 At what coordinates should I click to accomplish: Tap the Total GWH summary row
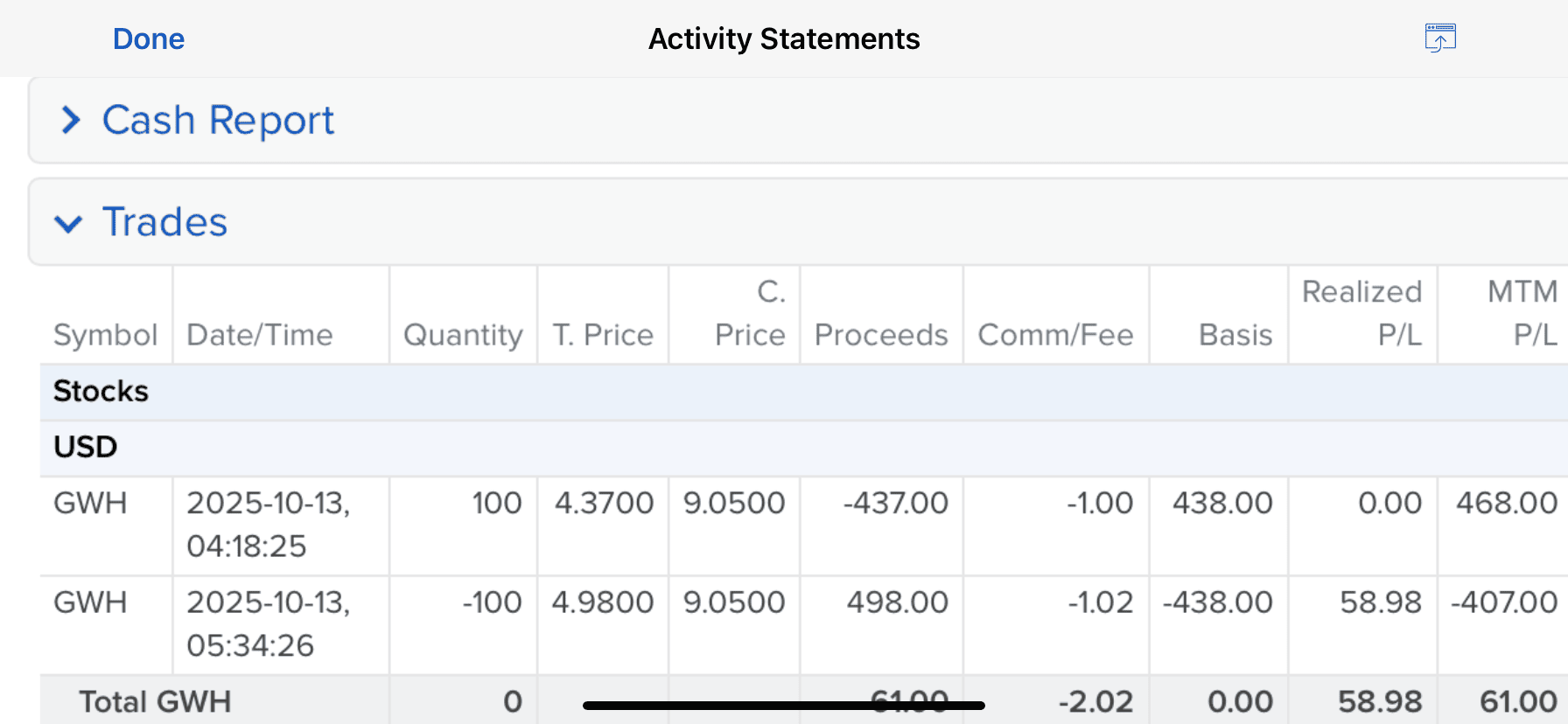pyautogui.click(x=156, y=701)
